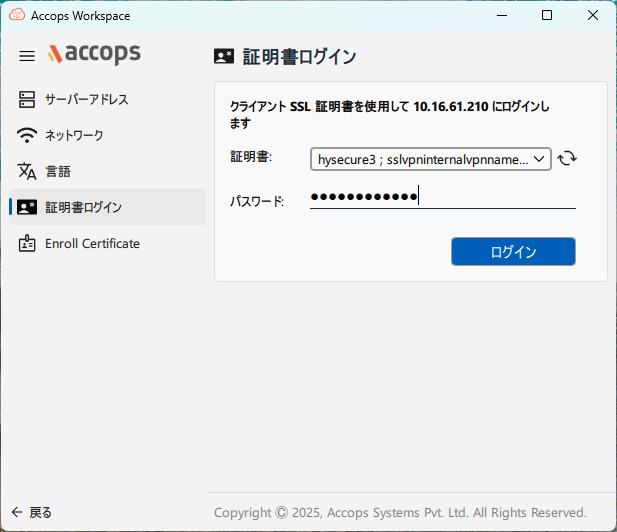Expand the 証明書 dropdown list

pos(539,159)
